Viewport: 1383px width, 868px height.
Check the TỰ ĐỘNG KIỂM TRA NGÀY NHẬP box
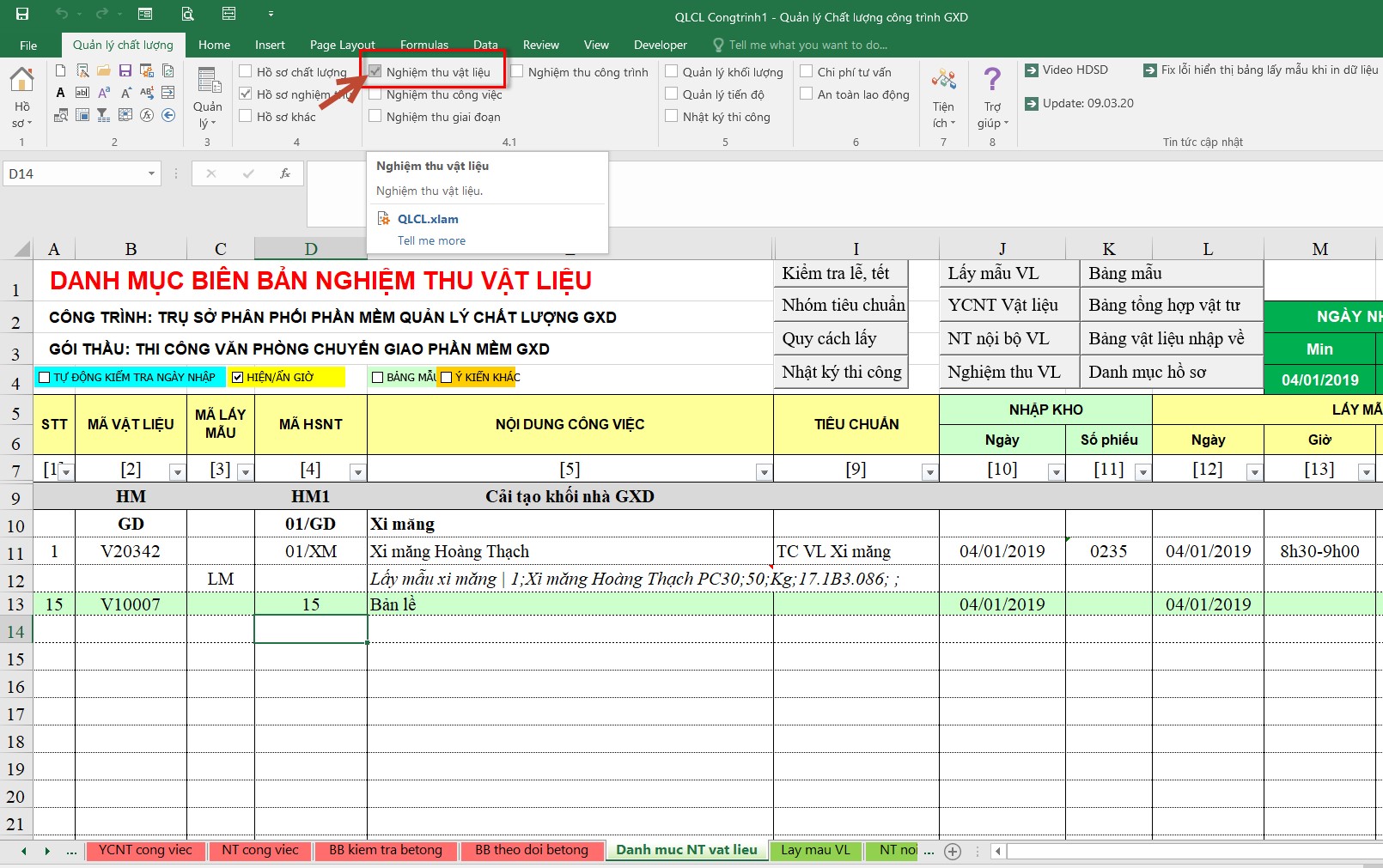45,377
